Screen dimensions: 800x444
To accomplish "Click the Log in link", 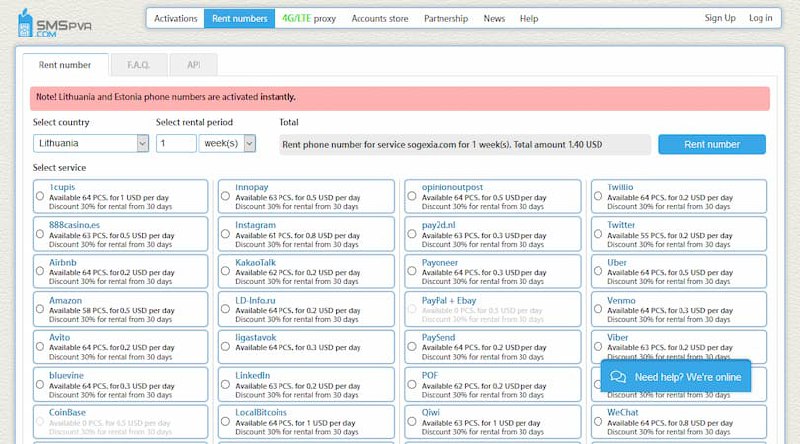I will tap(760, 18).
